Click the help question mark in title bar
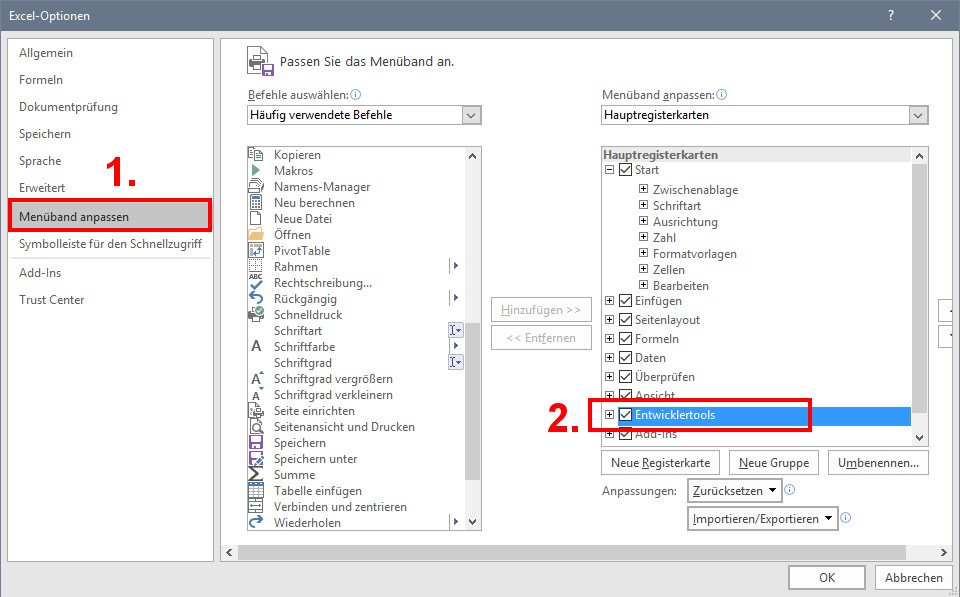The image size is (960, 597). tap(891, 15)
